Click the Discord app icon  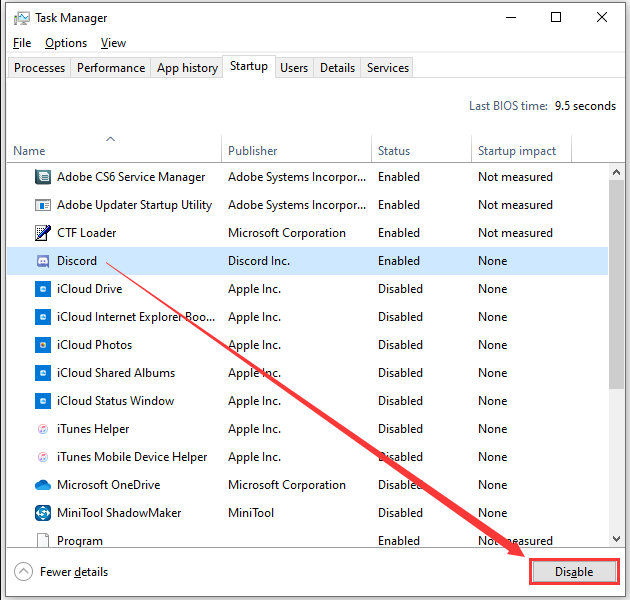click(43, 261)
